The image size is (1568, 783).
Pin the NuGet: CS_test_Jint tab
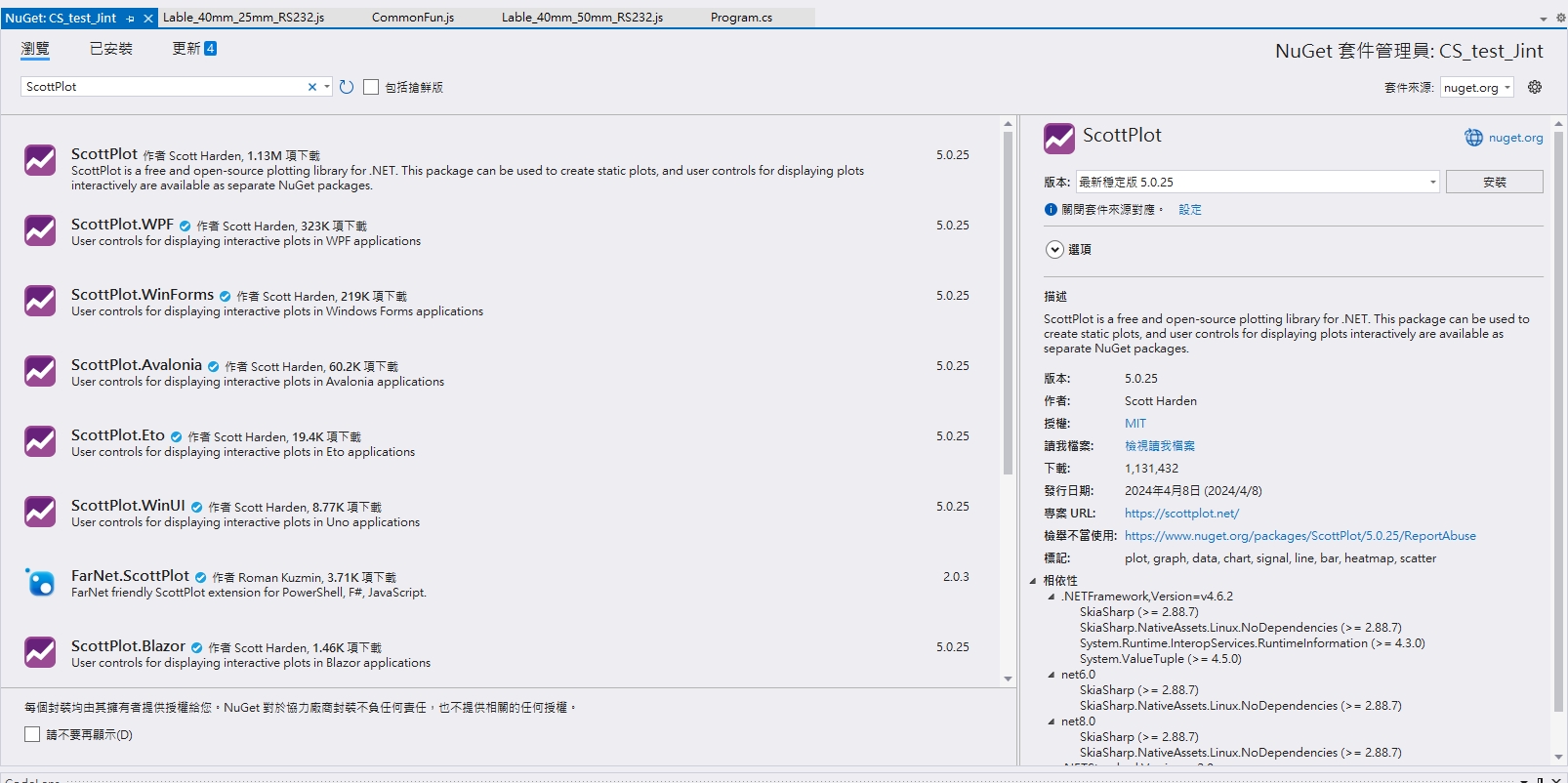(x=131, y=18)
